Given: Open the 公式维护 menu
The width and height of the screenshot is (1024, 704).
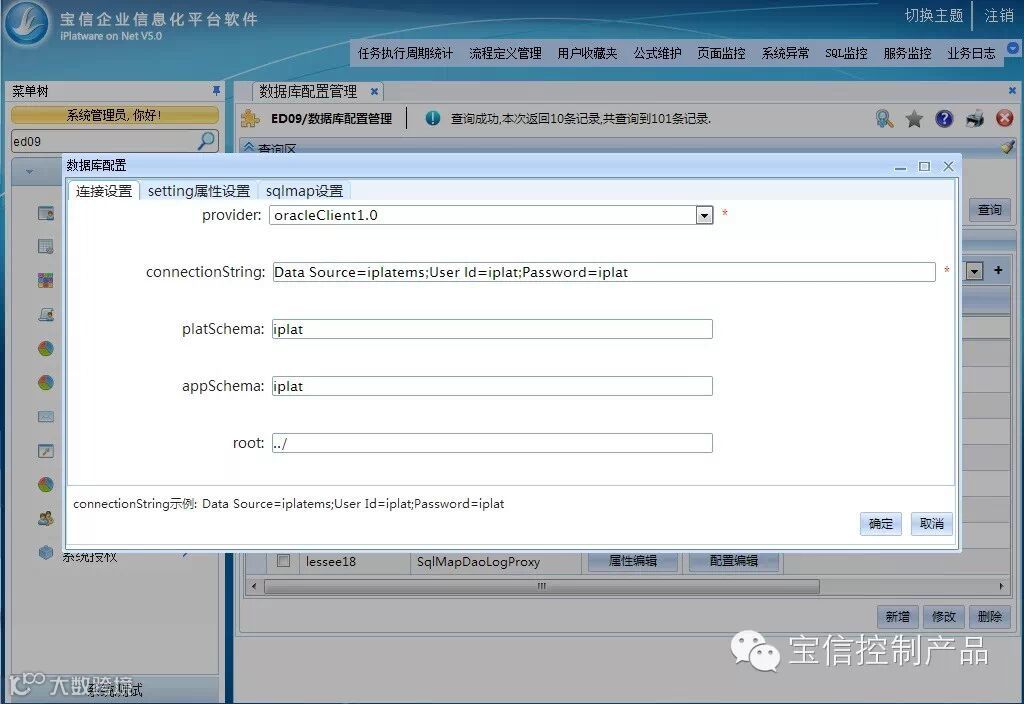Looking at the screenshot, I should click(657, 54).
